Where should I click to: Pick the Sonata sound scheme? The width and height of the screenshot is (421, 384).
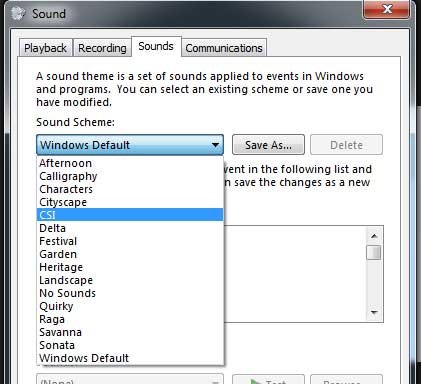130,345
